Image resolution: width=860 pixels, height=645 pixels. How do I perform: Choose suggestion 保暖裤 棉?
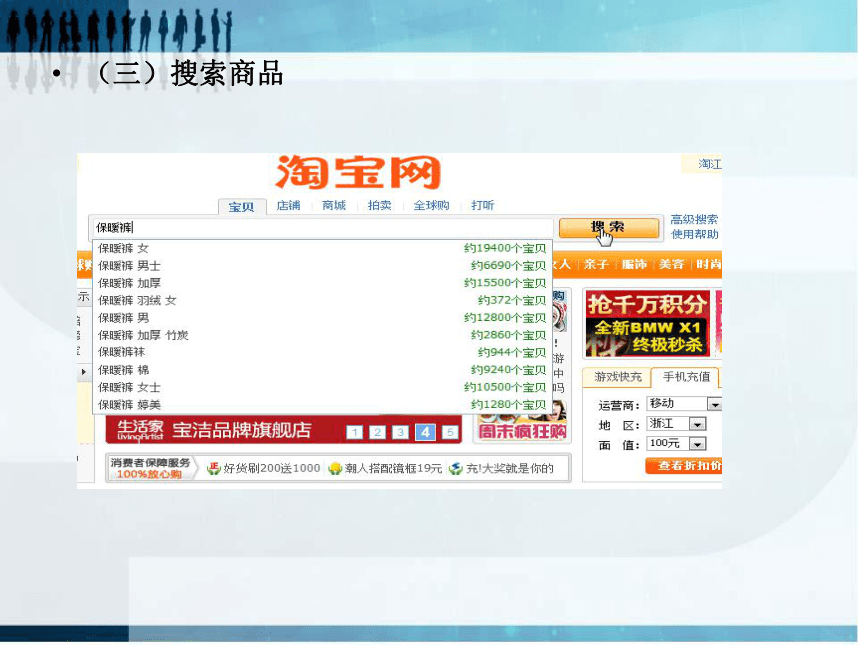(x=322, y=371)
